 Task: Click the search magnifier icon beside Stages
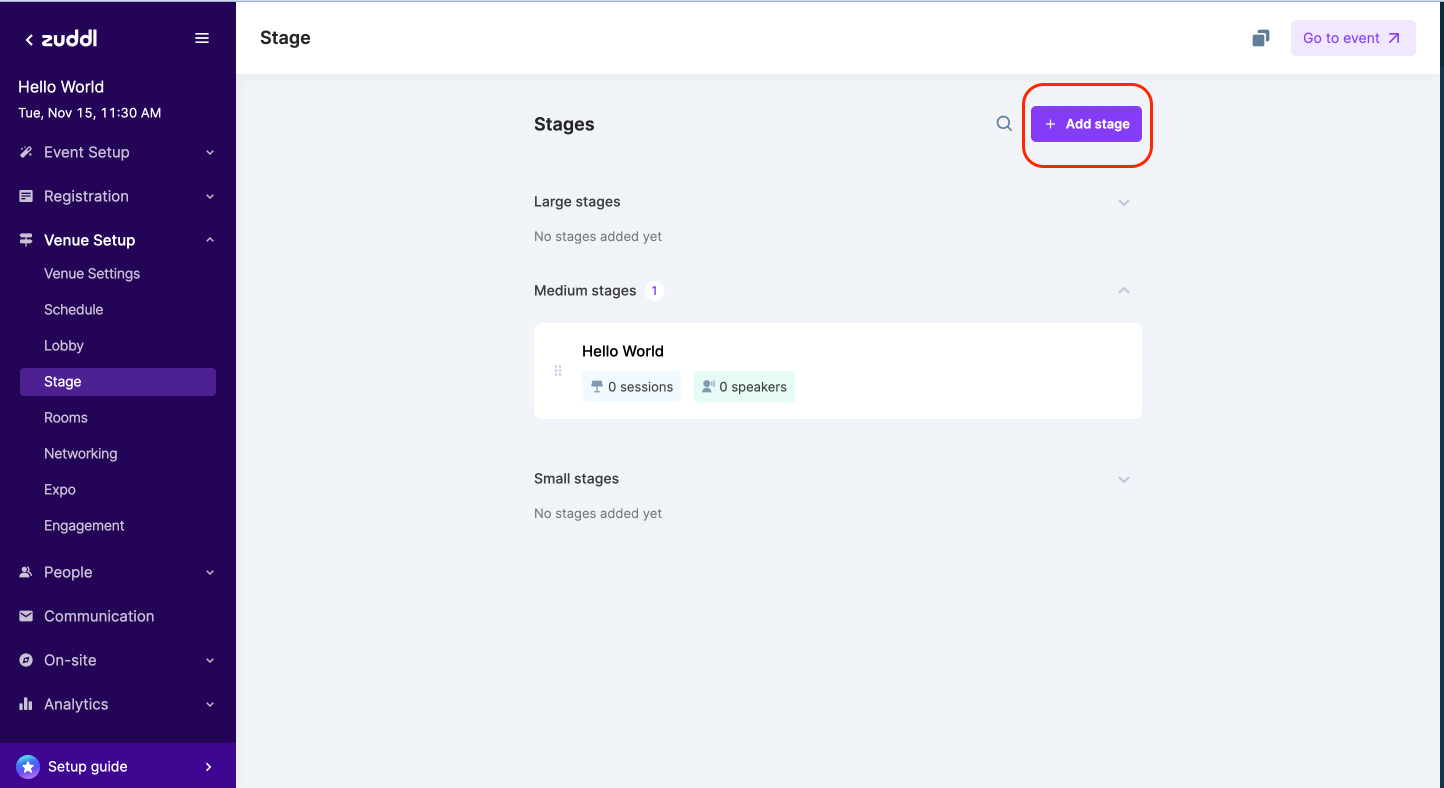coord(1004,124)
